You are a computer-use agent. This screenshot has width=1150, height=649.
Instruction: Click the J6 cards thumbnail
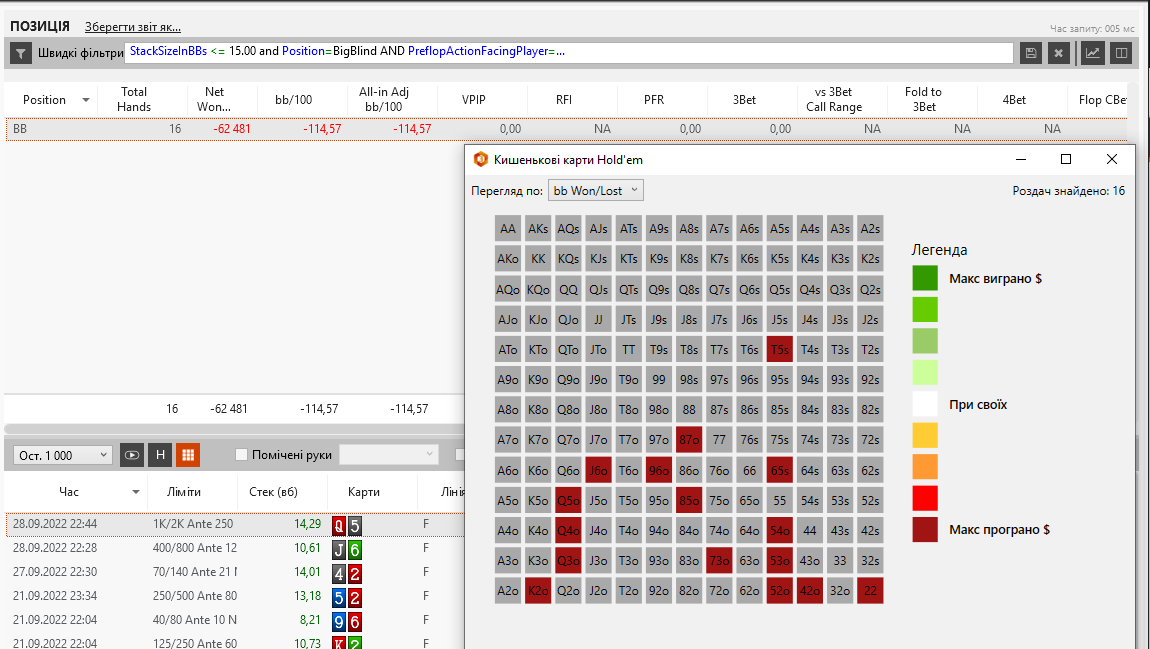click(x=346, y=549)
